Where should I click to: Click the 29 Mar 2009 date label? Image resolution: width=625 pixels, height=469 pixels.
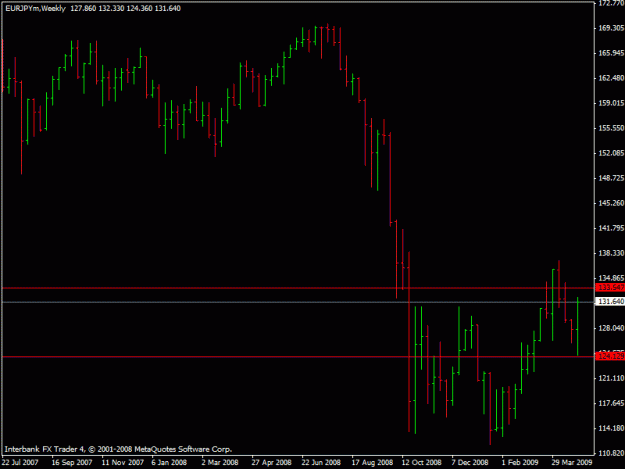572,462
